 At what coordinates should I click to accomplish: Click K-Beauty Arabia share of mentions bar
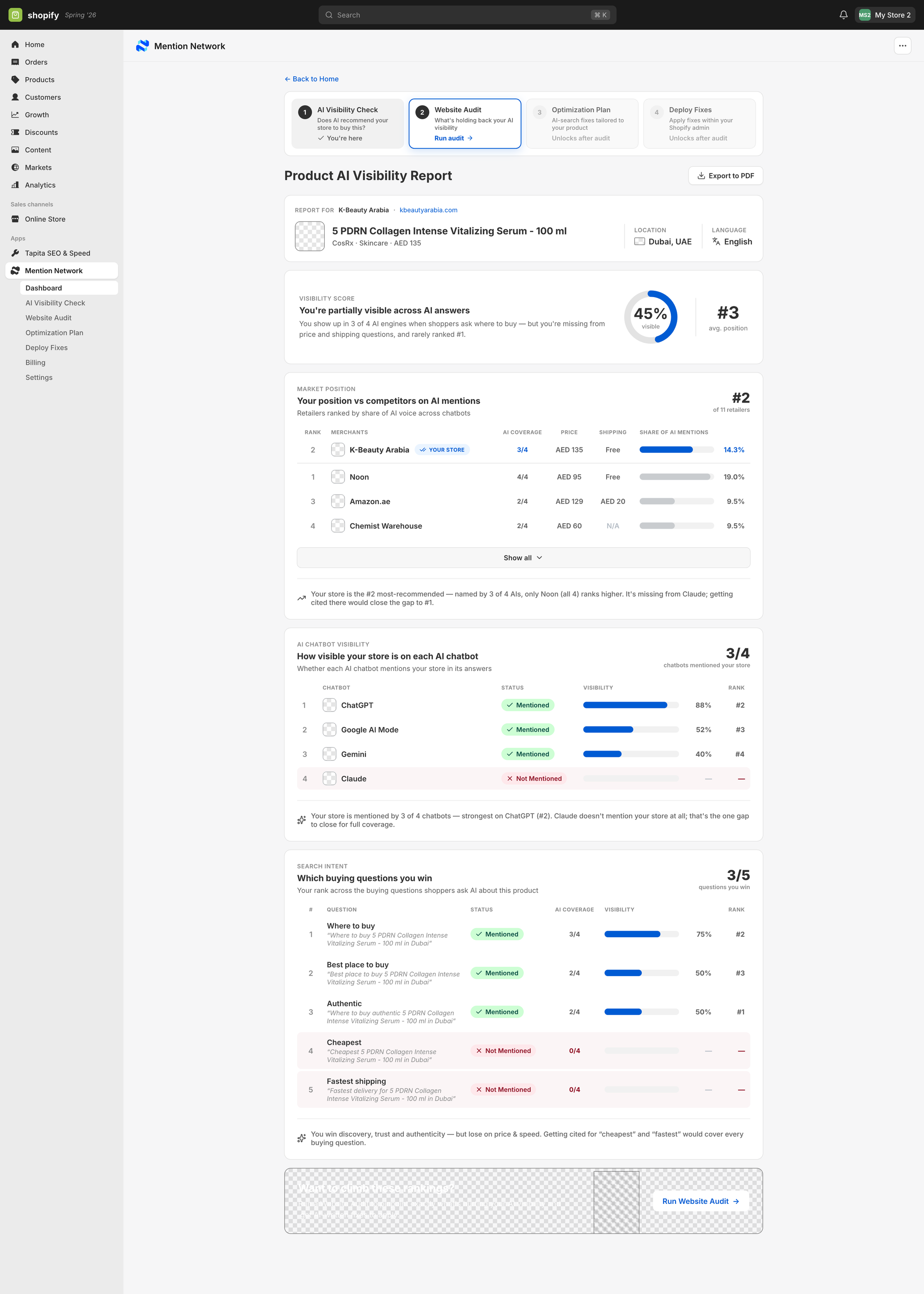[x=676, y=450]
